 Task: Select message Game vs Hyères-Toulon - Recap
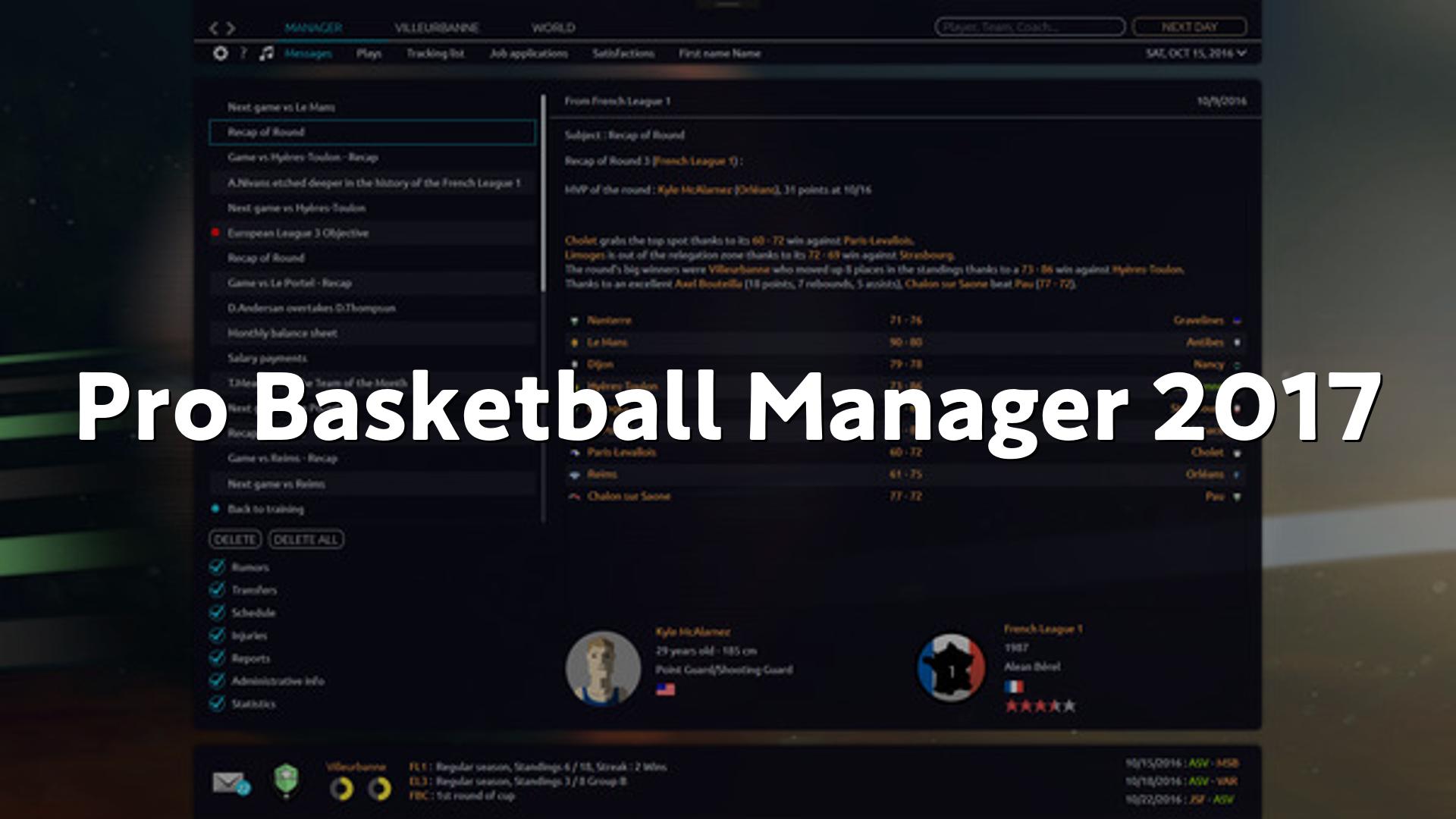372,157
